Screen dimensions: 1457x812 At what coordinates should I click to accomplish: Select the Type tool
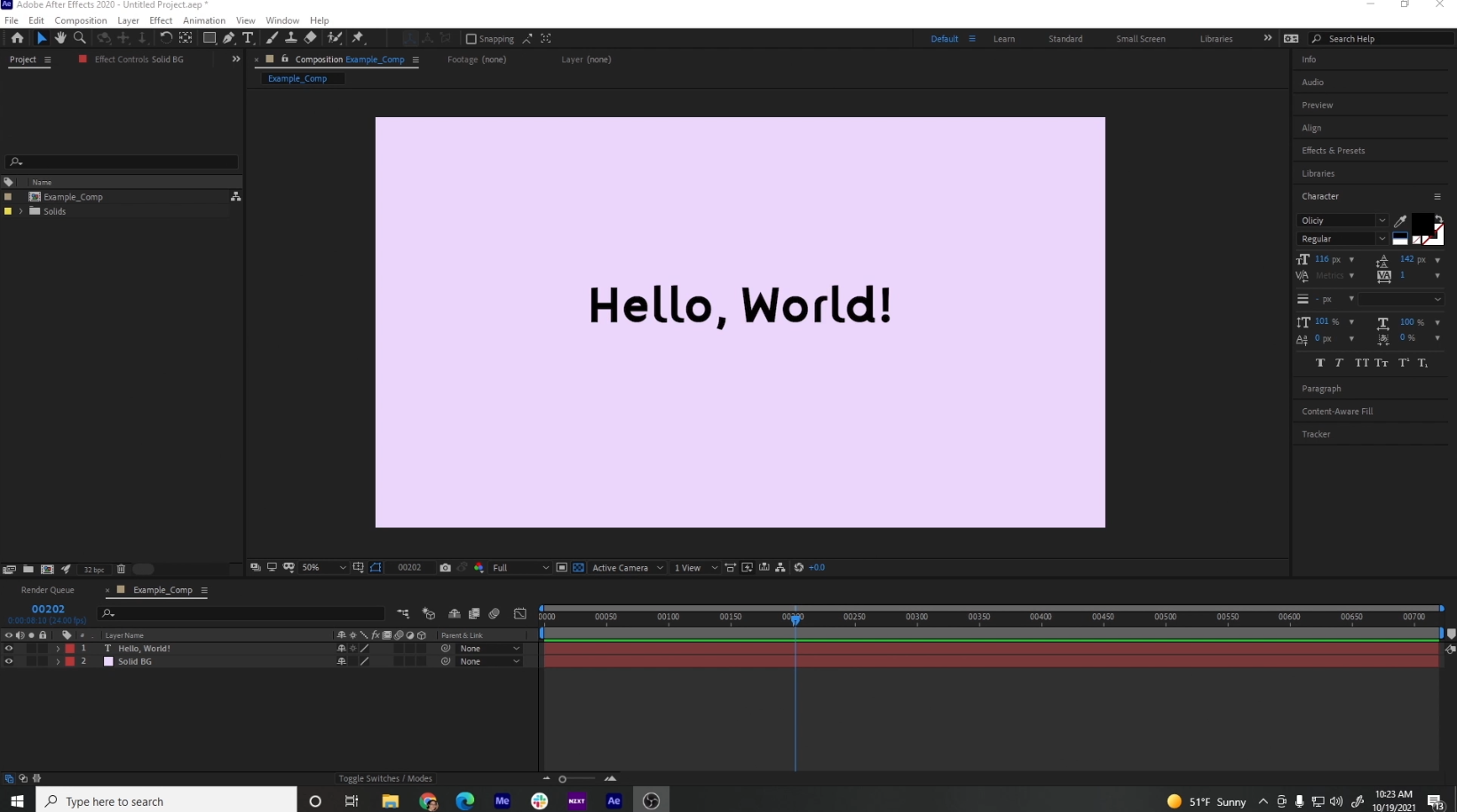click(x=248, y=38)
